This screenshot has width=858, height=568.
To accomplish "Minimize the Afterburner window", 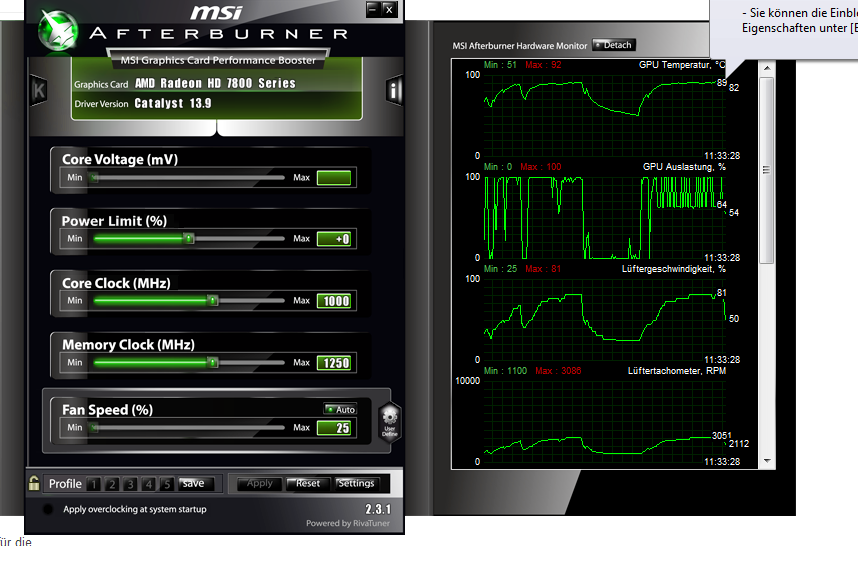I will pyautogui.click(x=373, y=9).
